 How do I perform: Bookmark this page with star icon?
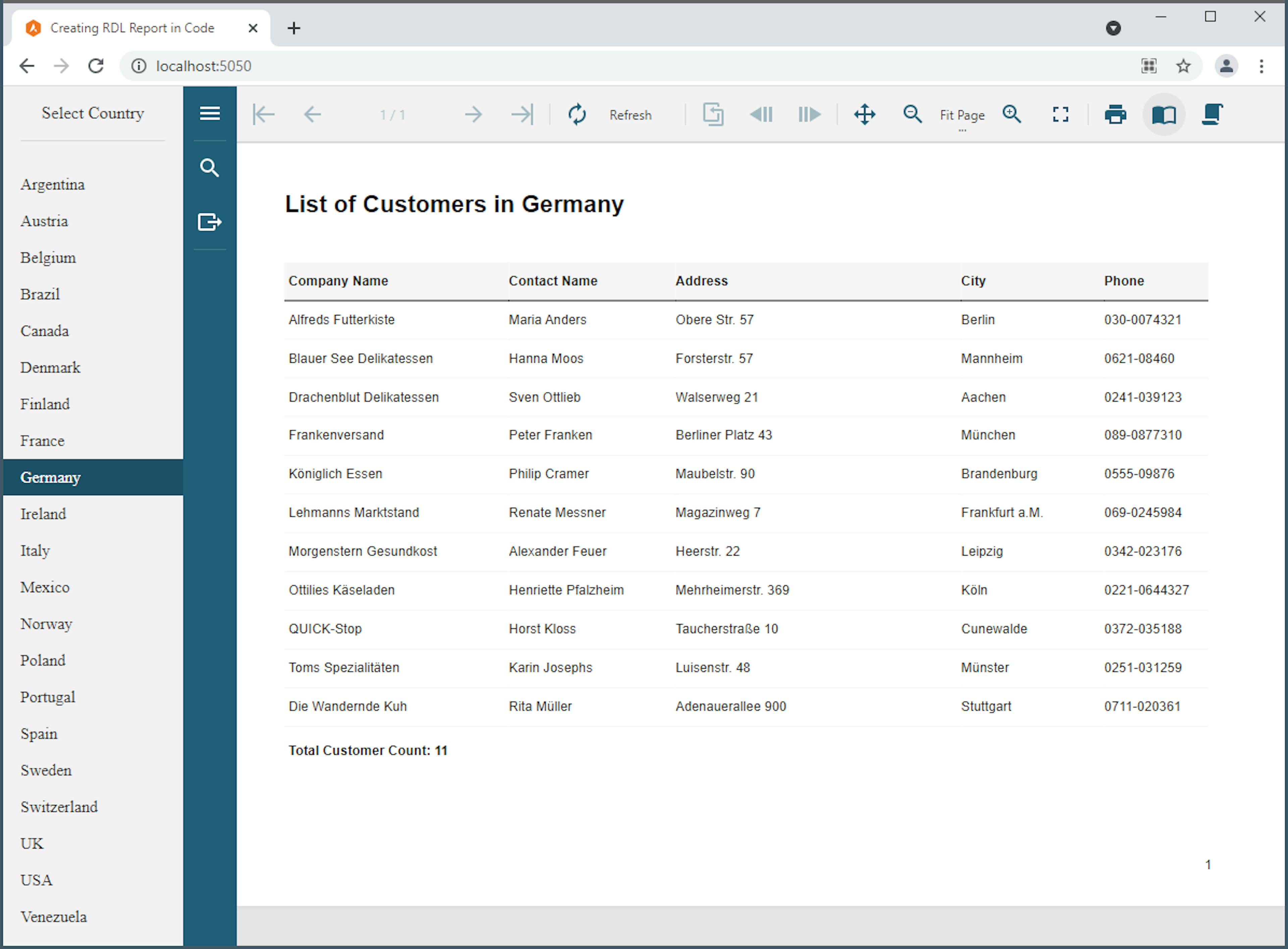(1183, 66)
